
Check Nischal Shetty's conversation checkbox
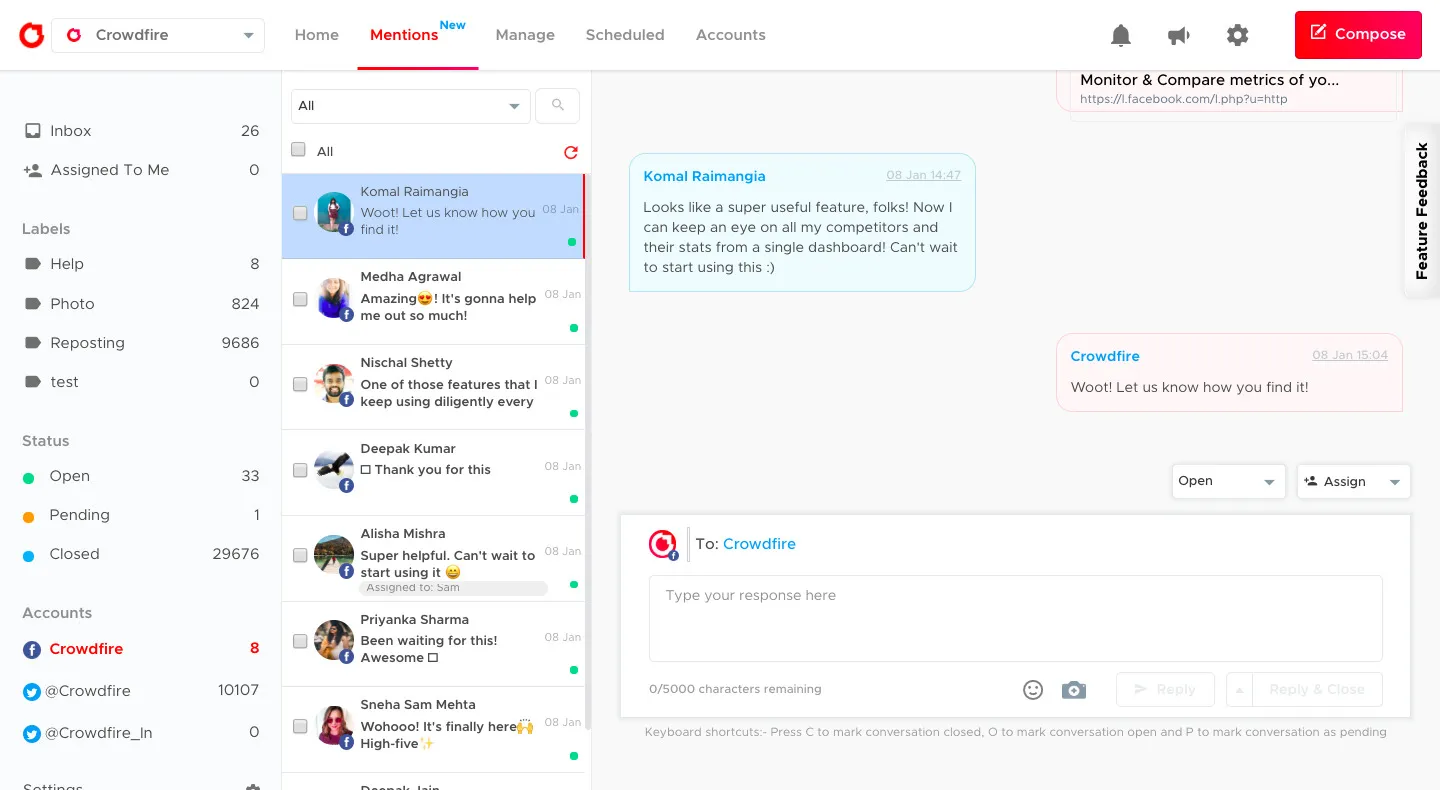coord(300,384)
